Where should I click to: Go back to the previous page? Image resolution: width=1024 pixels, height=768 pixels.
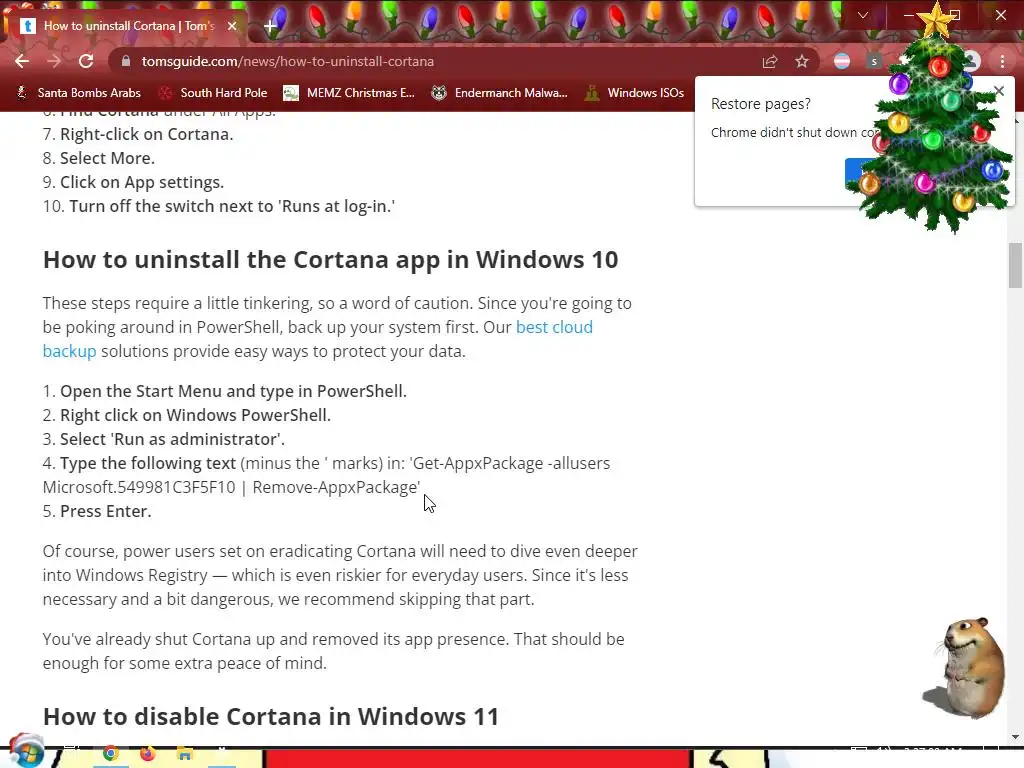[22, 61]
